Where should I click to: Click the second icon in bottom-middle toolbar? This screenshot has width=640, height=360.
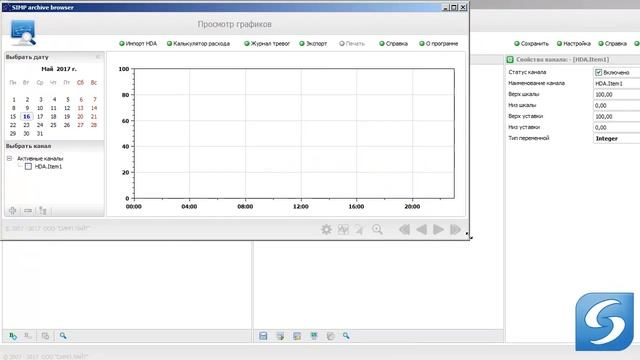tap(280, 336)
